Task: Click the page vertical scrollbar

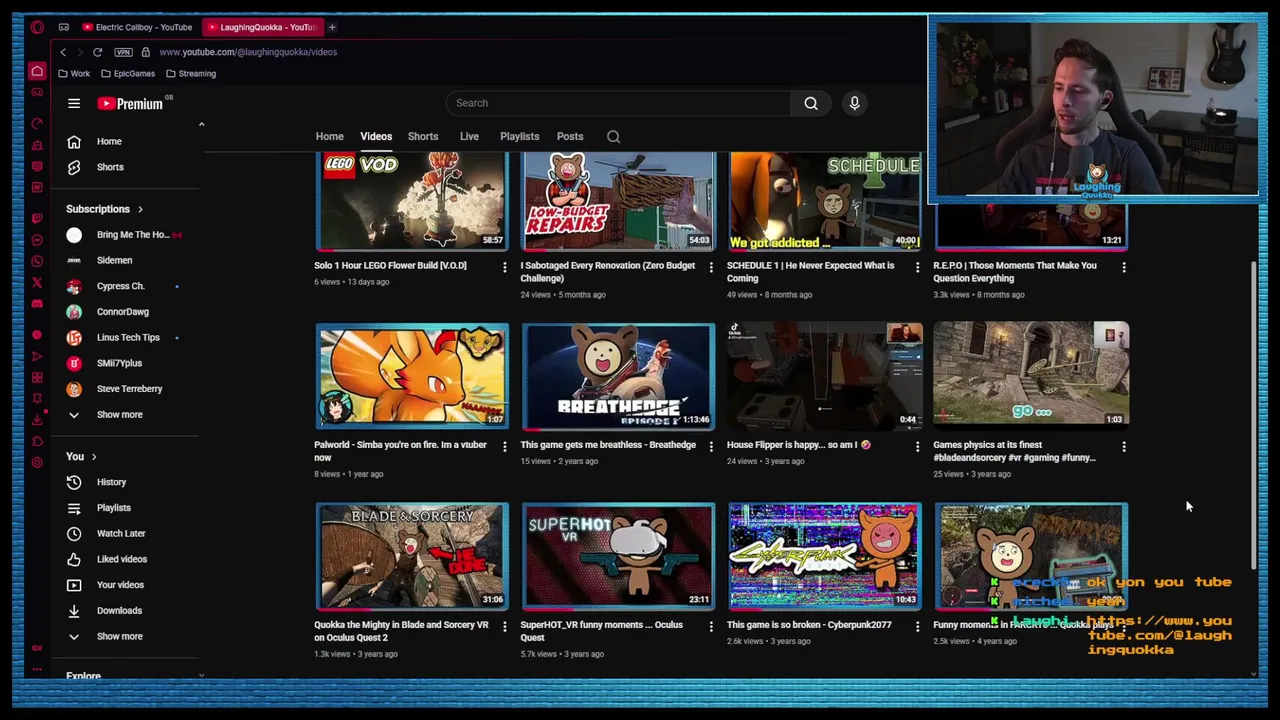Action: click(1254, 415)
